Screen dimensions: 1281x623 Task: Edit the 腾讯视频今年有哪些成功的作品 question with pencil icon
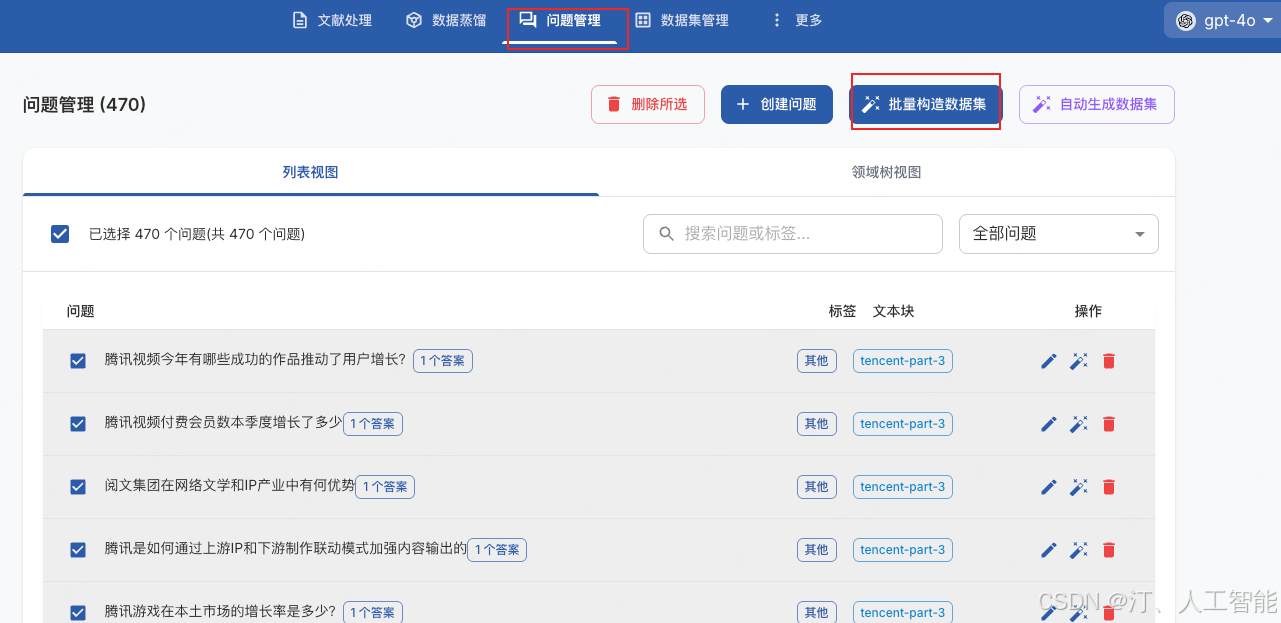(x=1049, y=361)
